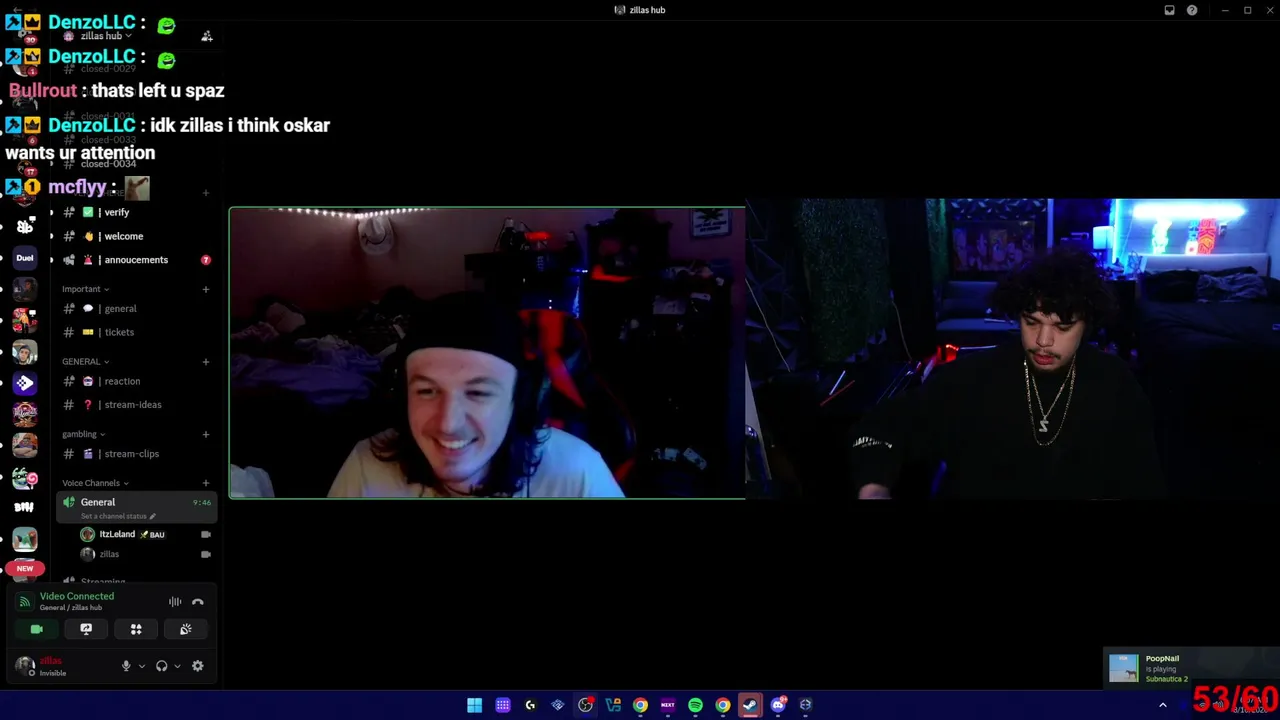Open the tickets channel
Viewport: 1280px width, 720px height.
point(134,332)
